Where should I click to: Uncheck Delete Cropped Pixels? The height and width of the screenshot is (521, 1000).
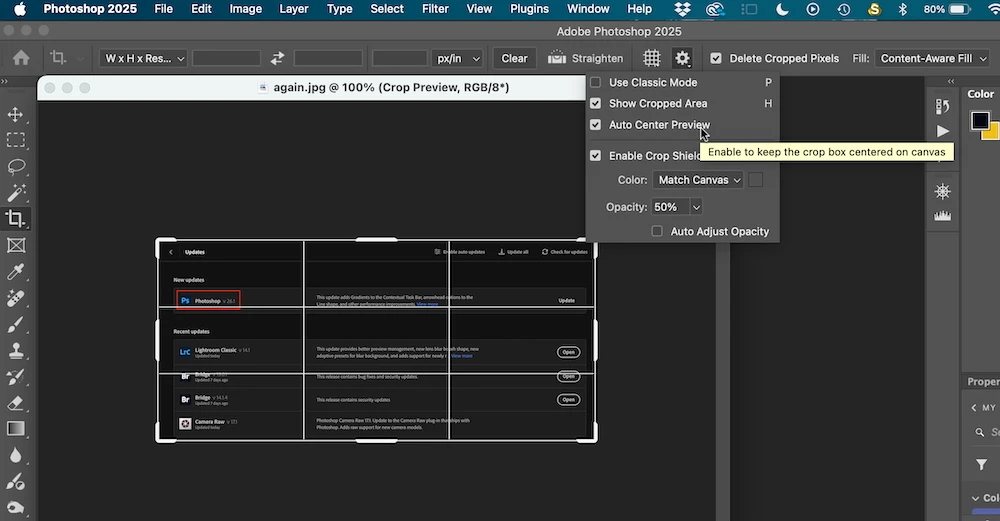(x=716, y=58)
